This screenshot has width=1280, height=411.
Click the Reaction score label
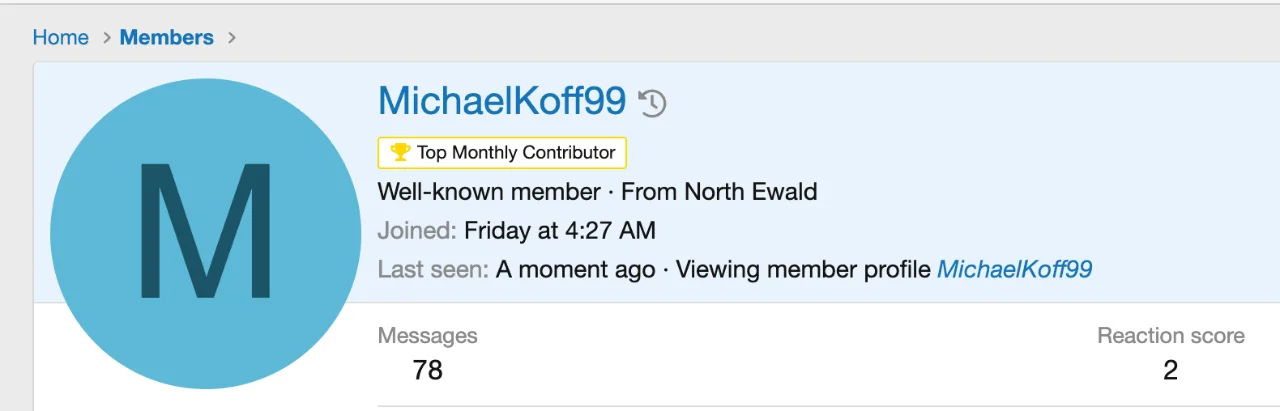[1170, 336]
